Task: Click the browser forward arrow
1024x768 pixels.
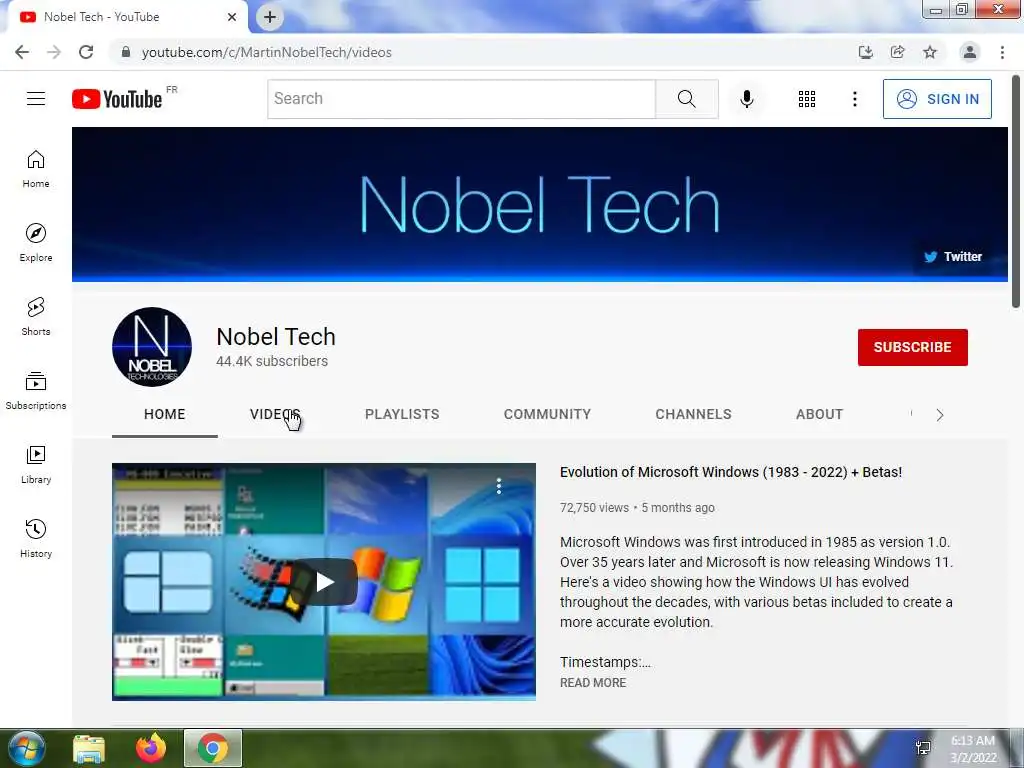Action: pyautogui.click(x=54, y=52)
